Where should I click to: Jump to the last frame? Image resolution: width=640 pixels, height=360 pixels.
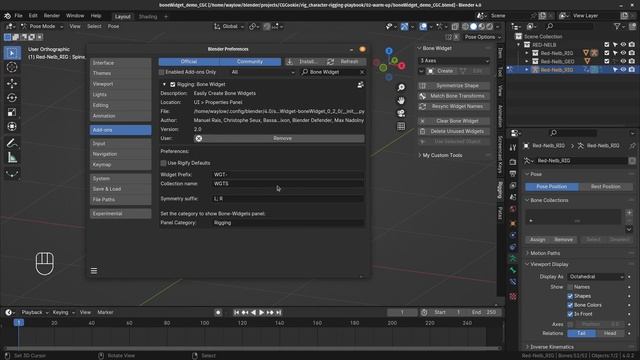279,313
